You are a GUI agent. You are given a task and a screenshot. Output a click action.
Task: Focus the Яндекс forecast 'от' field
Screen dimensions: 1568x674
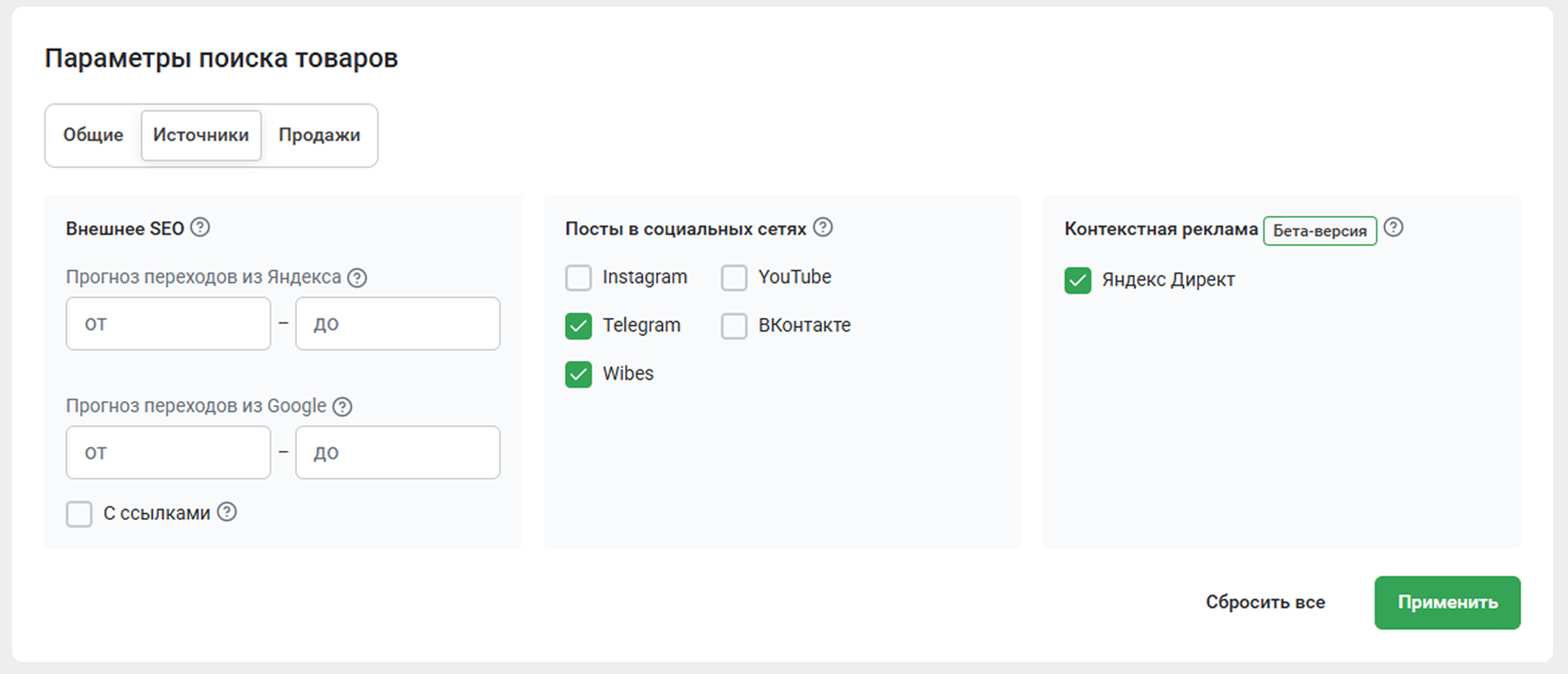pyautogui.click(x=168, y=324)
